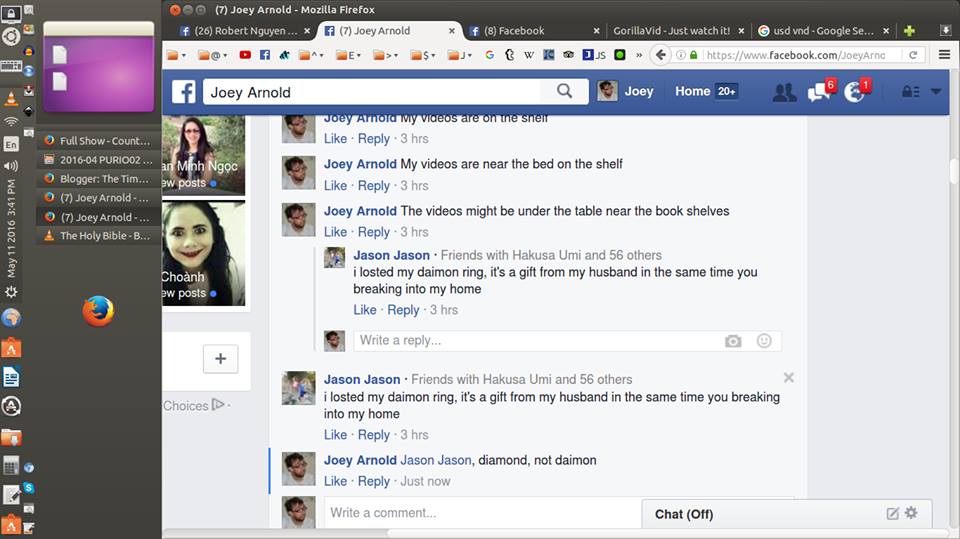Open the green circle bookmark icon
The image size is (960, 539).
pyautogui.click(x=620, y=55)
